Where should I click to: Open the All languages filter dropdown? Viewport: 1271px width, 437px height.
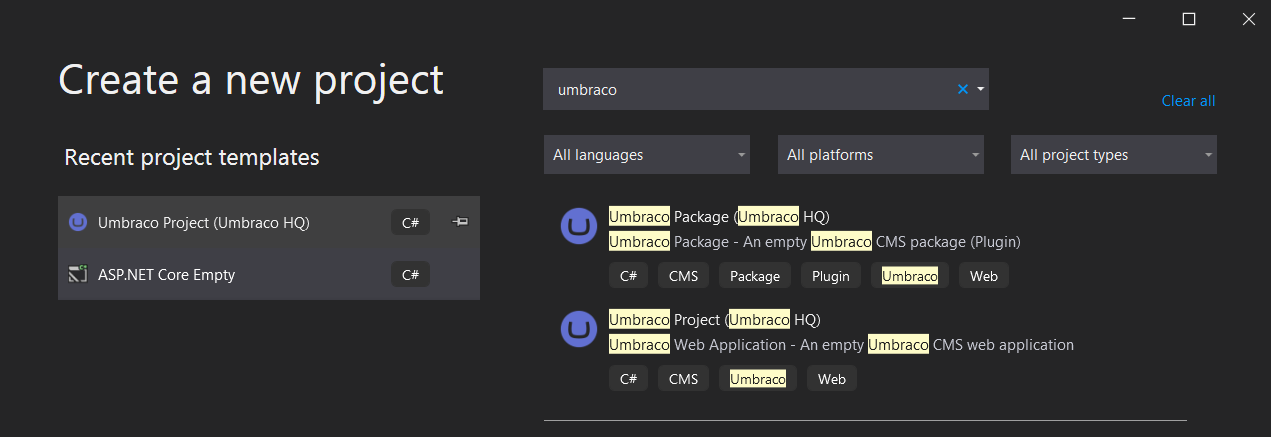(x=647, y=155)
